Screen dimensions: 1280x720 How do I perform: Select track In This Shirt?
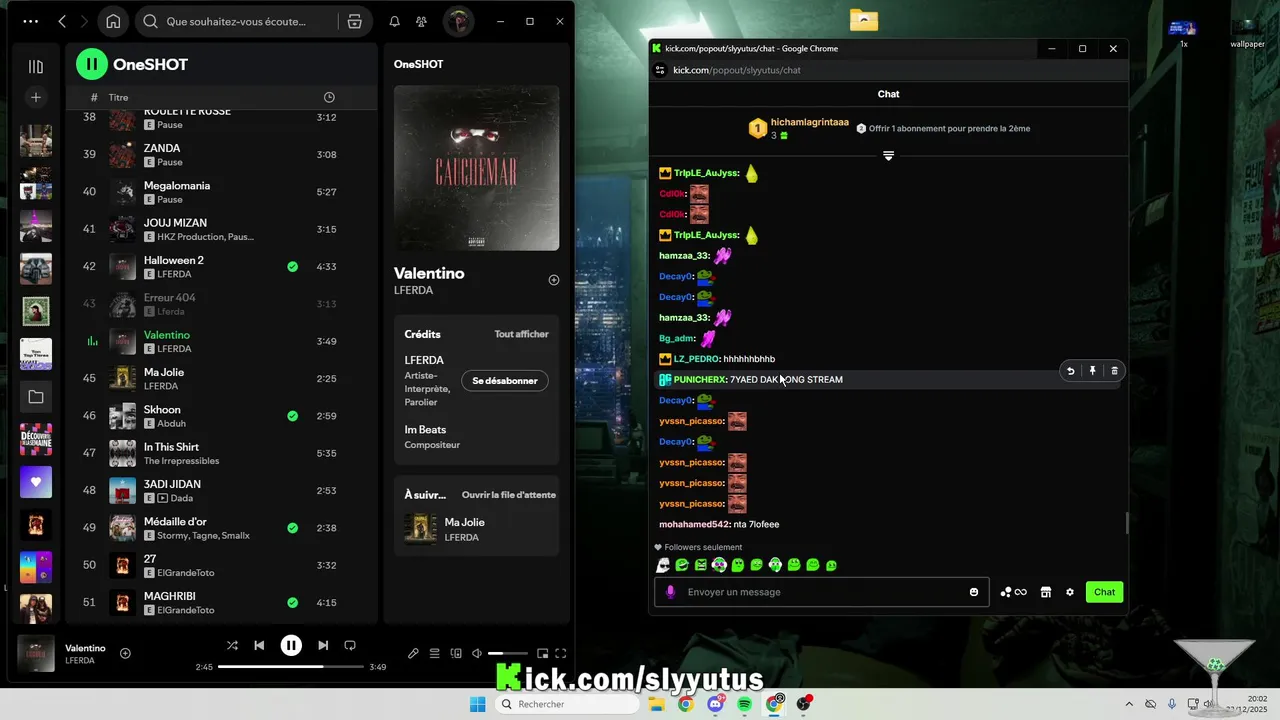coord(222,453)
